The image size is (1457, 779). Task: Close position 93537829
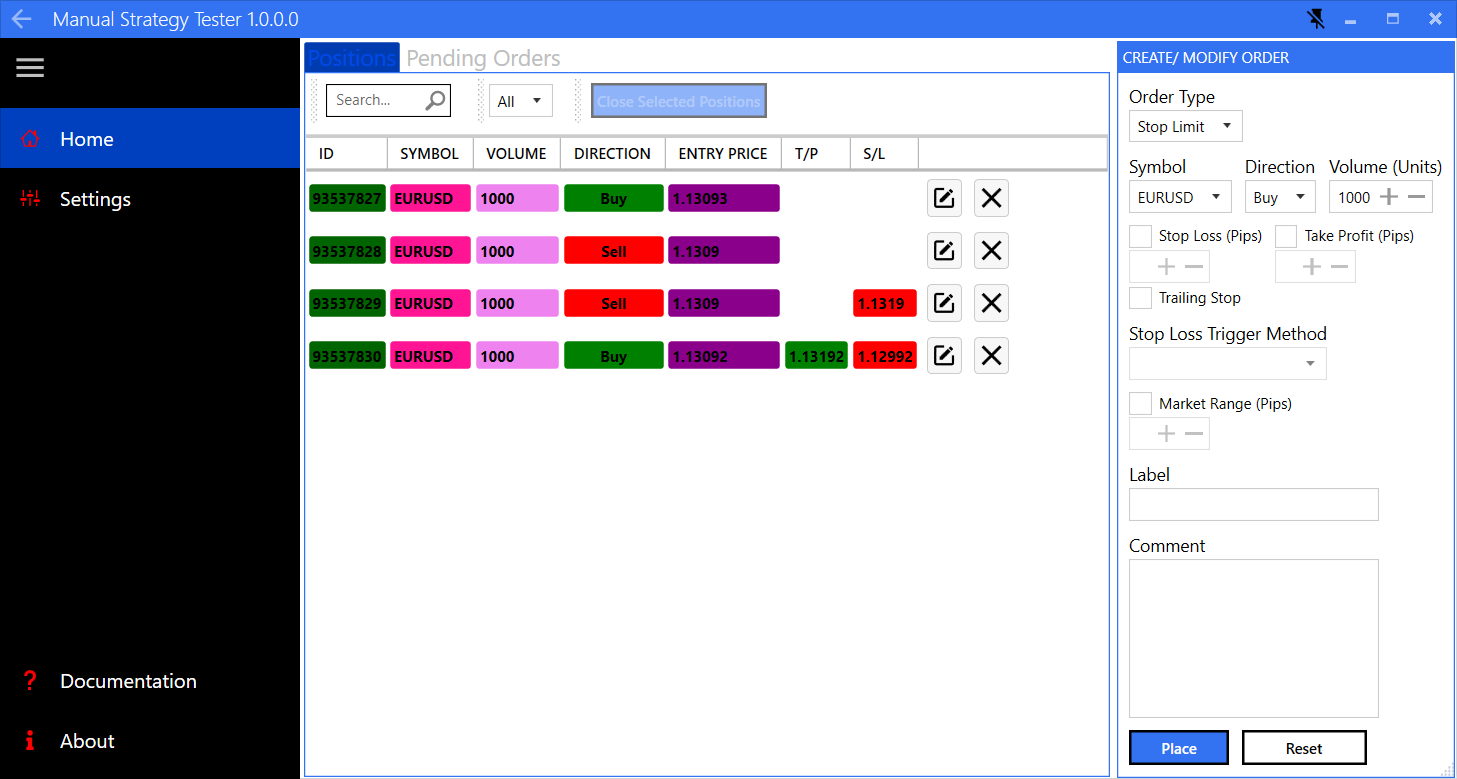point(991,303)
